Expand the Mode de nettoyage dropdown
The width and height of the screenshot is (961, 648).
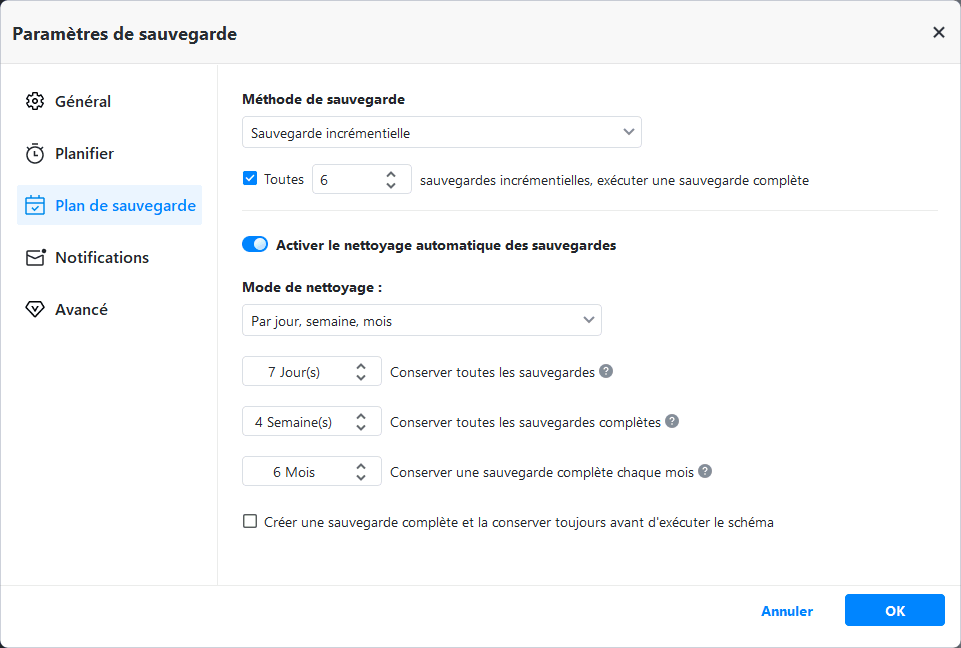pyautogui.click(x=421, y=320)
